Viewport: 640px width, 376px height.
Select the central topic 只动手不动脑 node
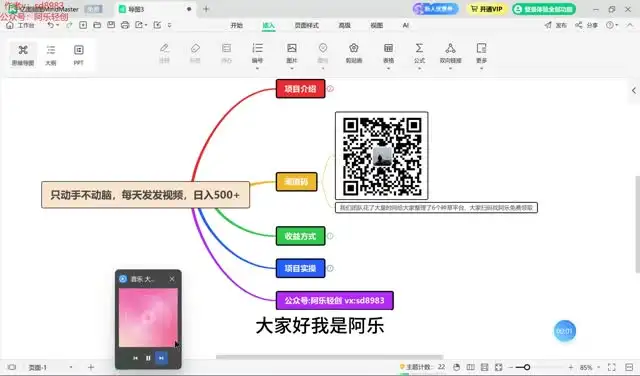pos(145,195)
